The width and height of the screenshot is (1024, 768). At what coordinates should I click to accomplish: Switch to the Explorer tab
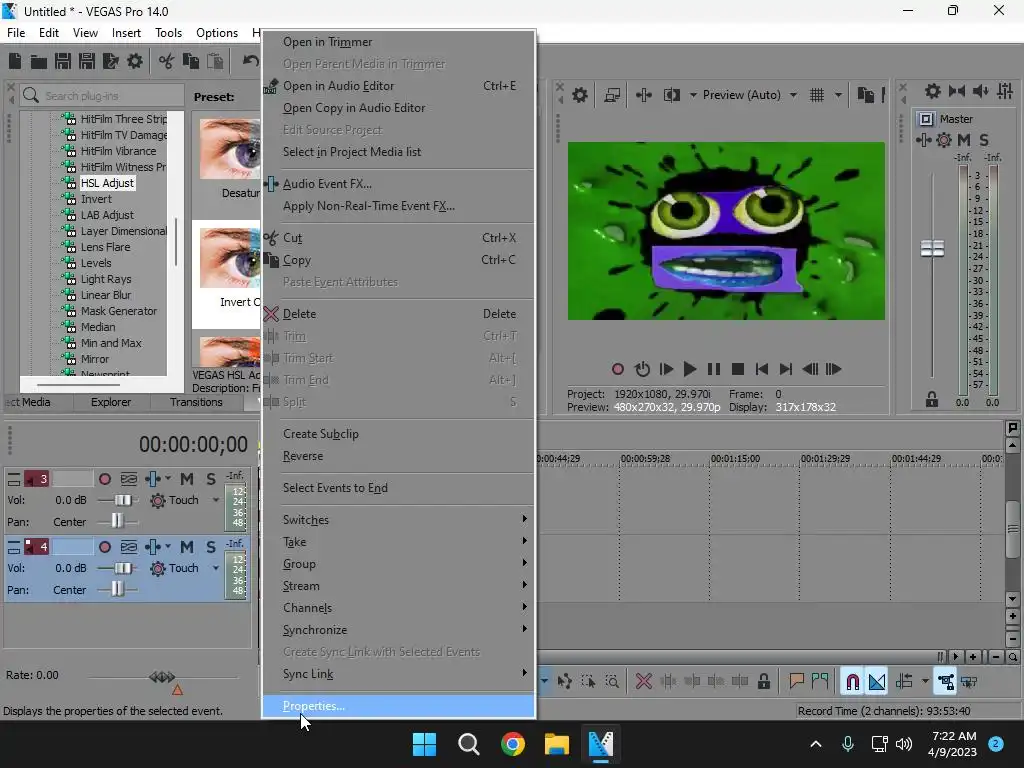pyautogui.click(x=111, y=402)
